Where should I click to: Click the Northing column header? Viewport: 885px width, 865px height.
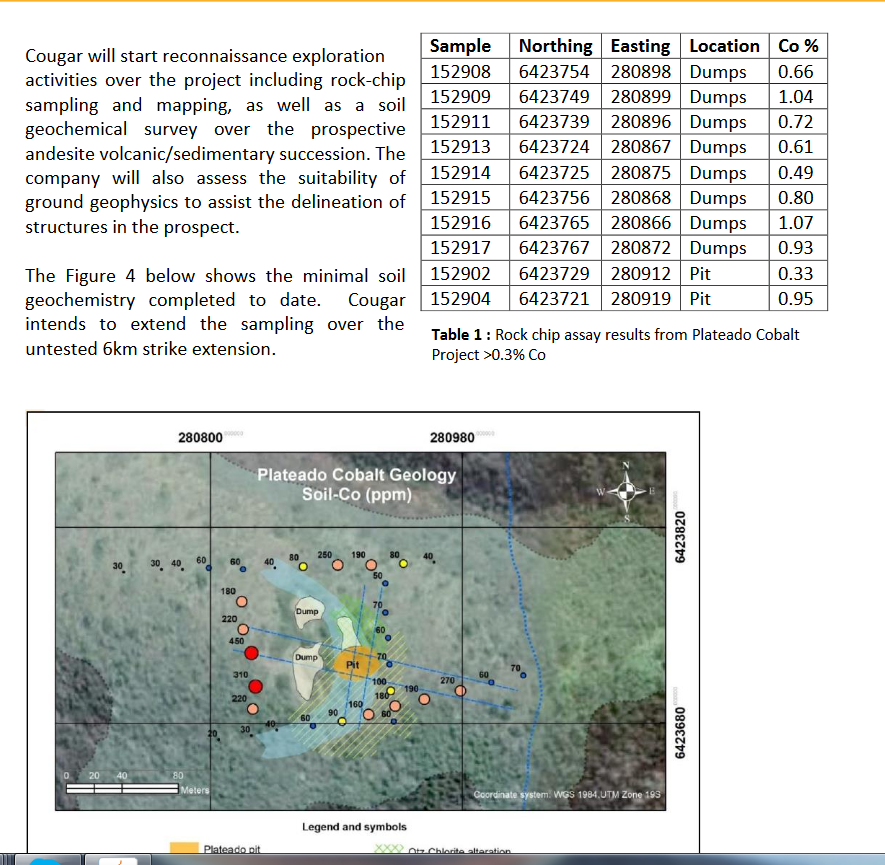coord(555,46)
